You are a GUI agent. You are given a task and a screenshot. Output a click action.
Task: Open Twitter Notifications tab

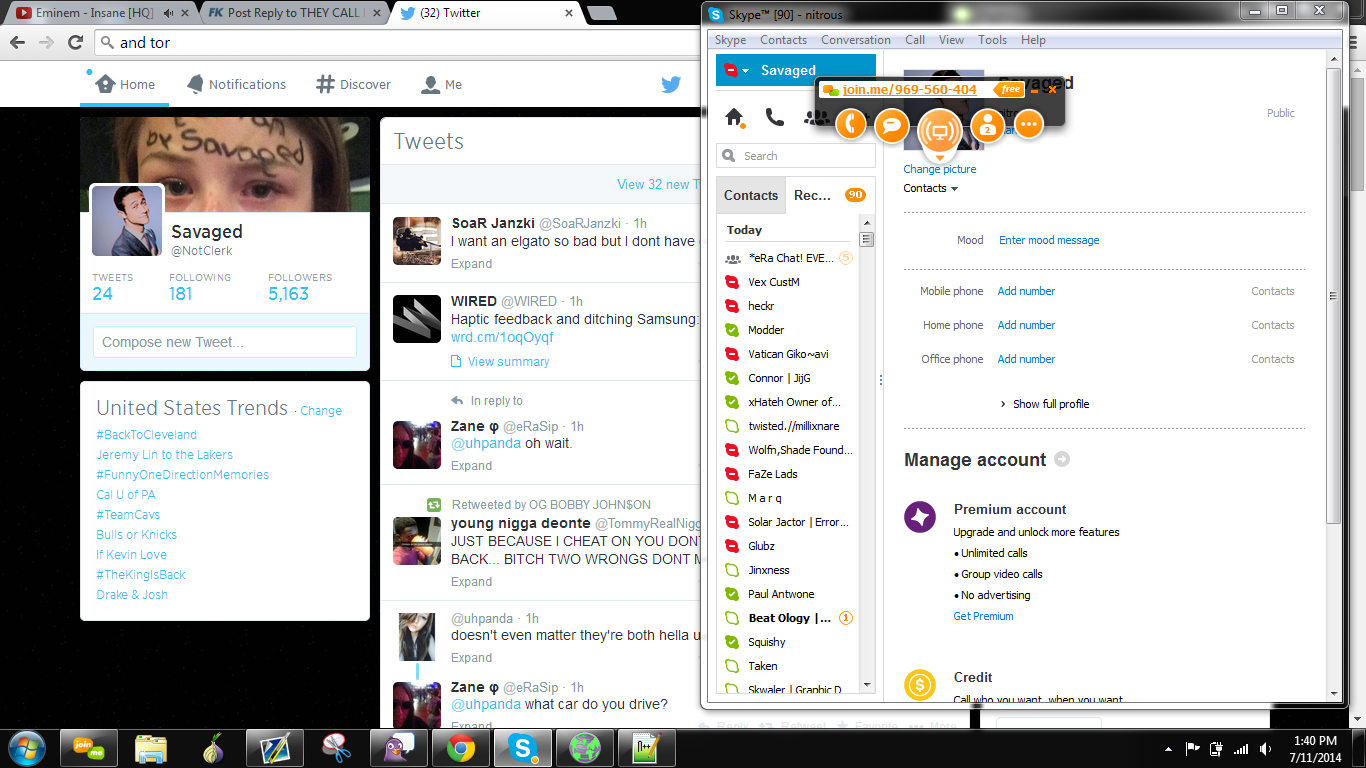(x=236, y=85)
